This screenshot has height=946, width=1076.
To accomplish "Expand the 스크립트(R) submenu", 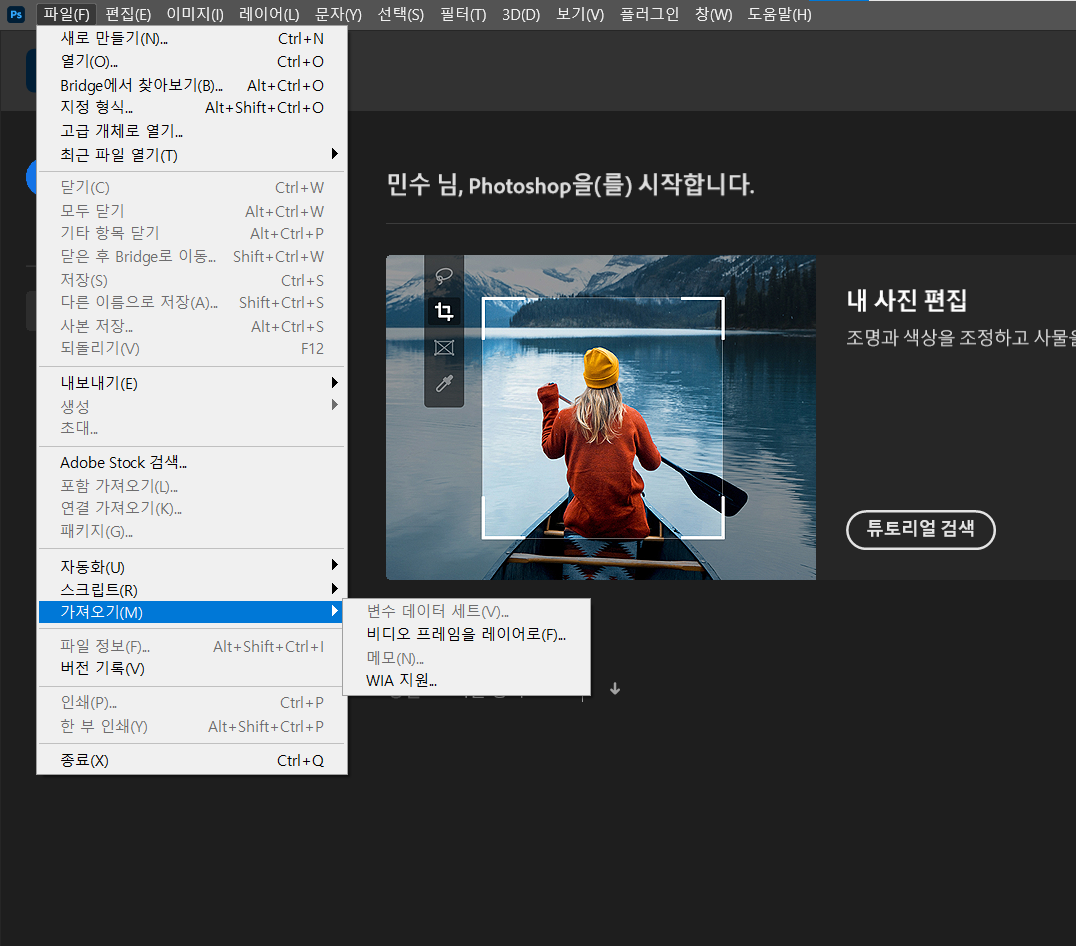I will click(192, 589).
